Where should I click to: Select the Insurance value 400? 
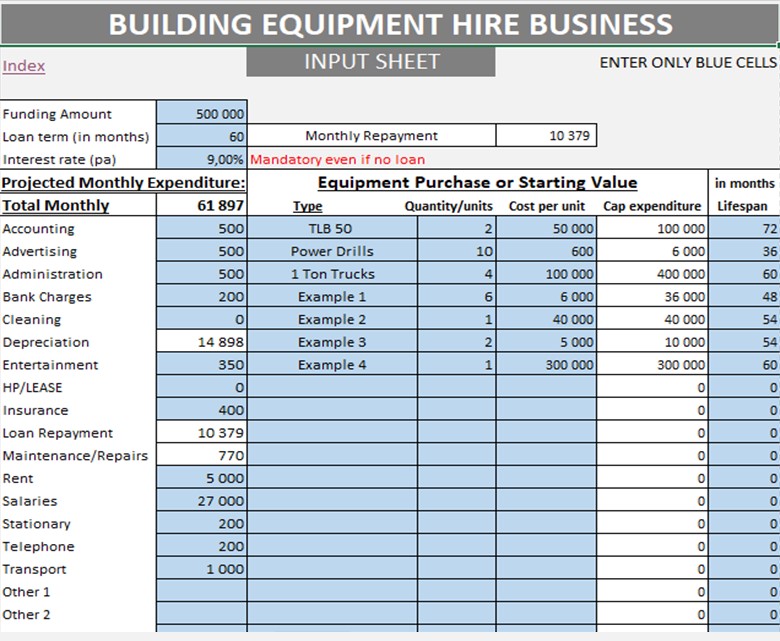coord(202,410)
